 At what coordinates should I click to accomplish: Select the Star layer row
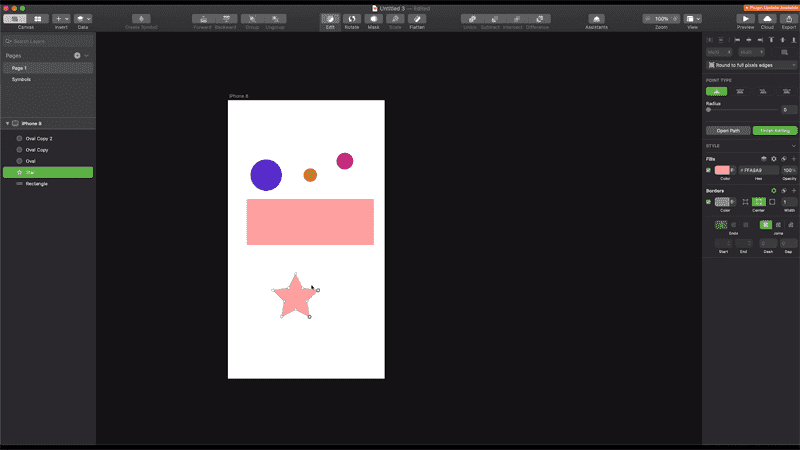point(48,172)
